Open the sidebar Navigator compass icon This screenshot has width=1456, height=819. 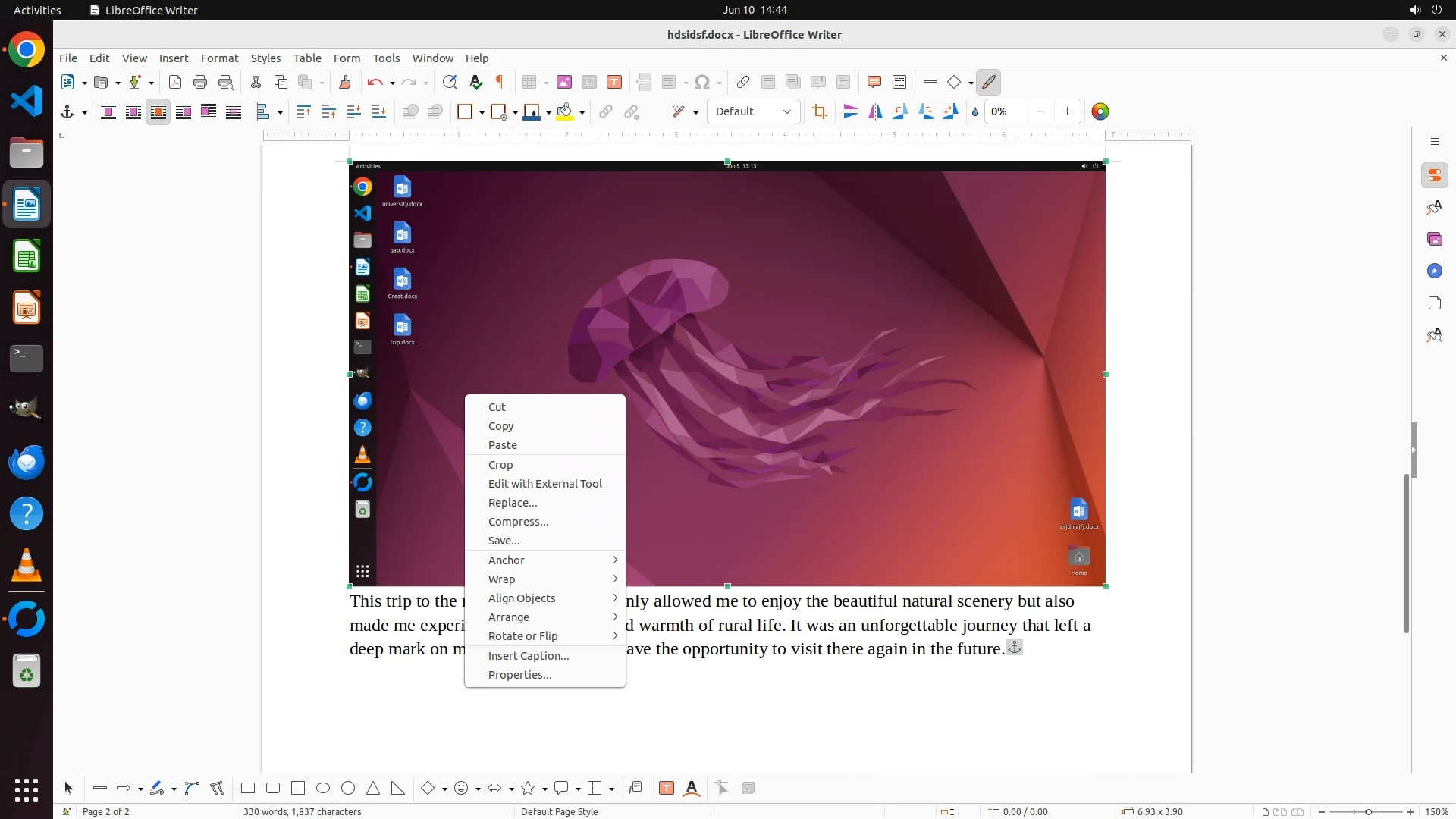(x=1434, y=271)
